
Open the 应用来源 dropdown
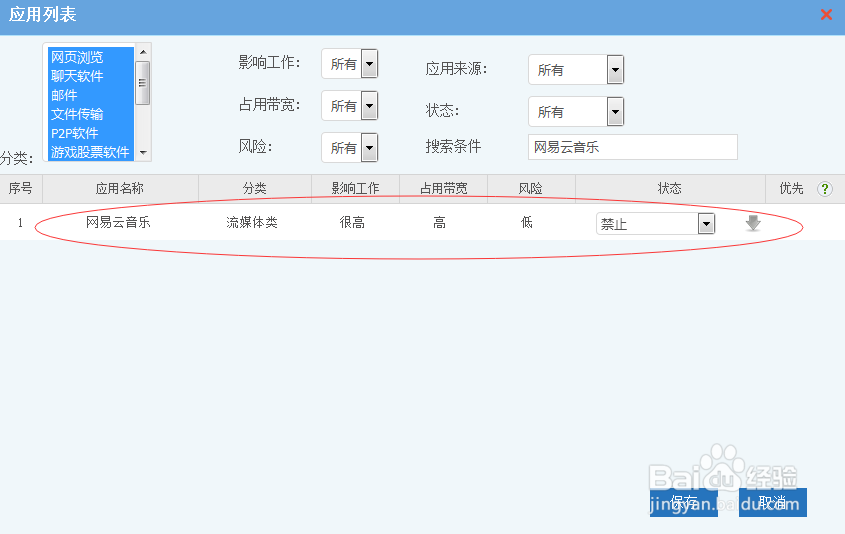576,70
